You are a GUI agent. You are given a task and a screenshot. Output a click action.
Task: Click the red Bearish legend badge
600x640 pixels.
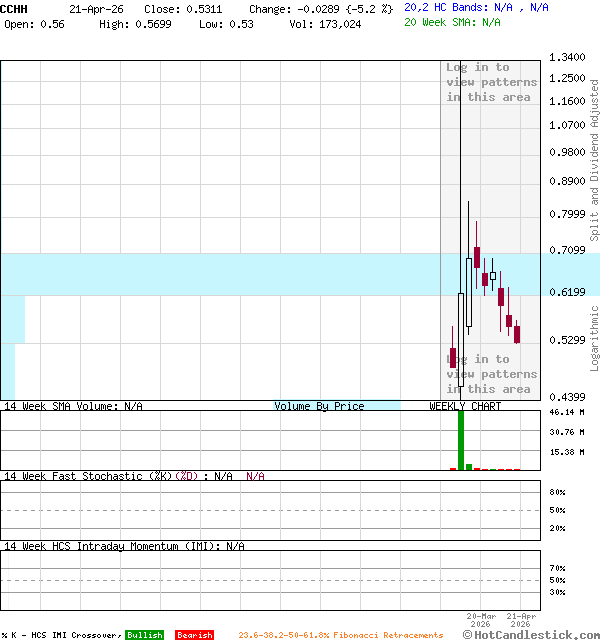[194, 635]
